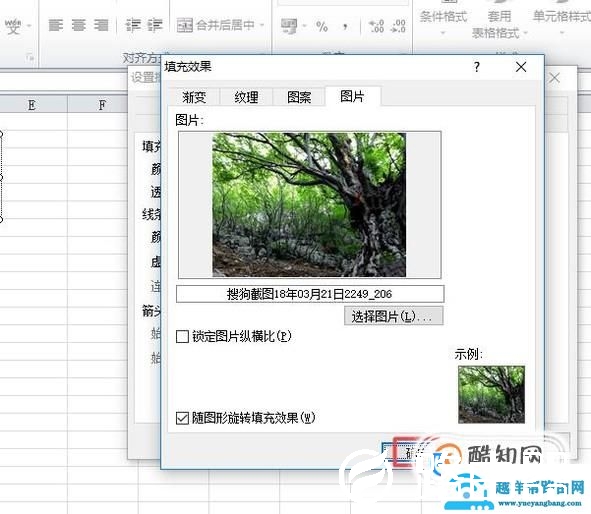
Task: Select column E header
Action: (x=32, y=104)
